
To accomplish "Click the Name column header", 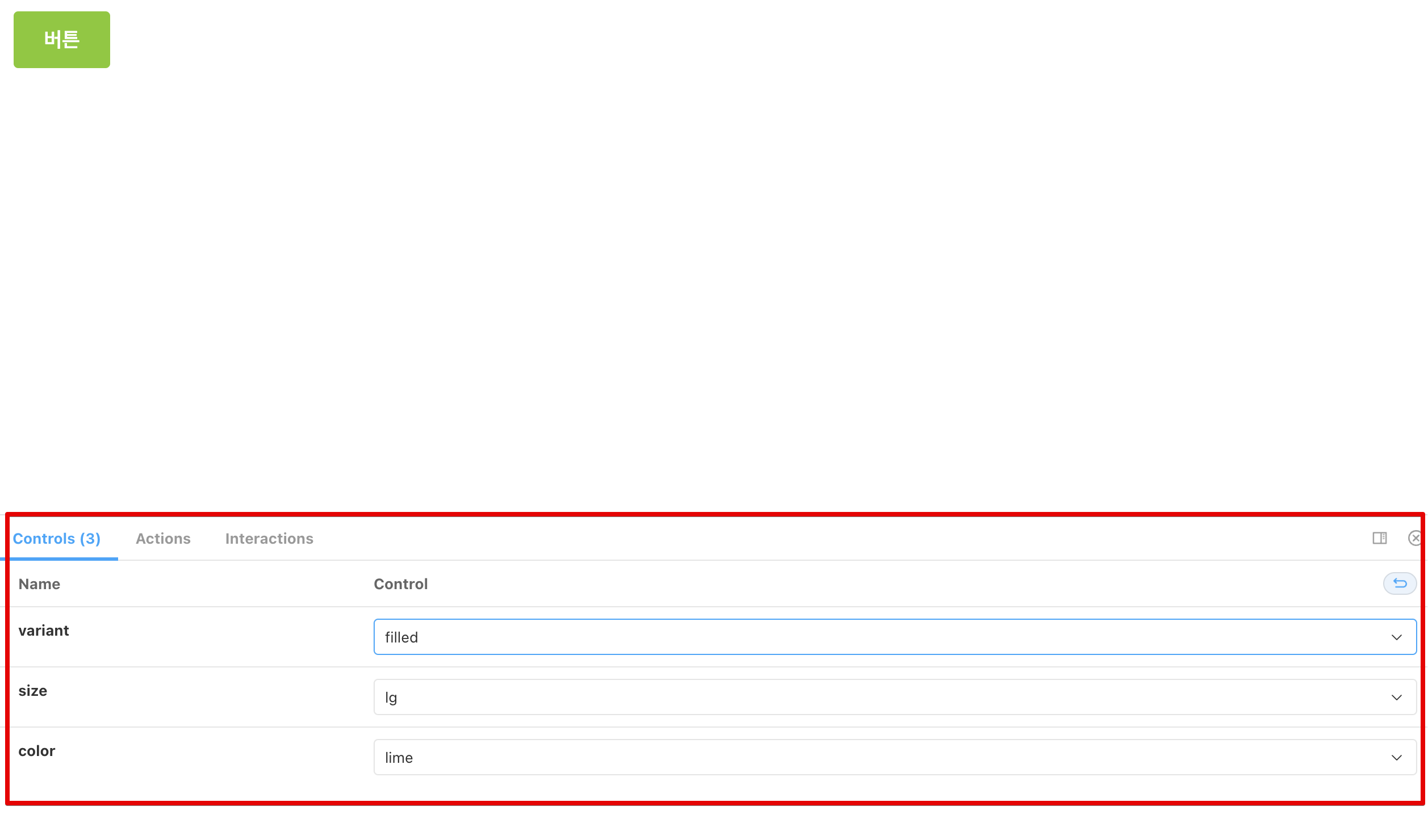I will pyautogui.click(x=39, y=583).
